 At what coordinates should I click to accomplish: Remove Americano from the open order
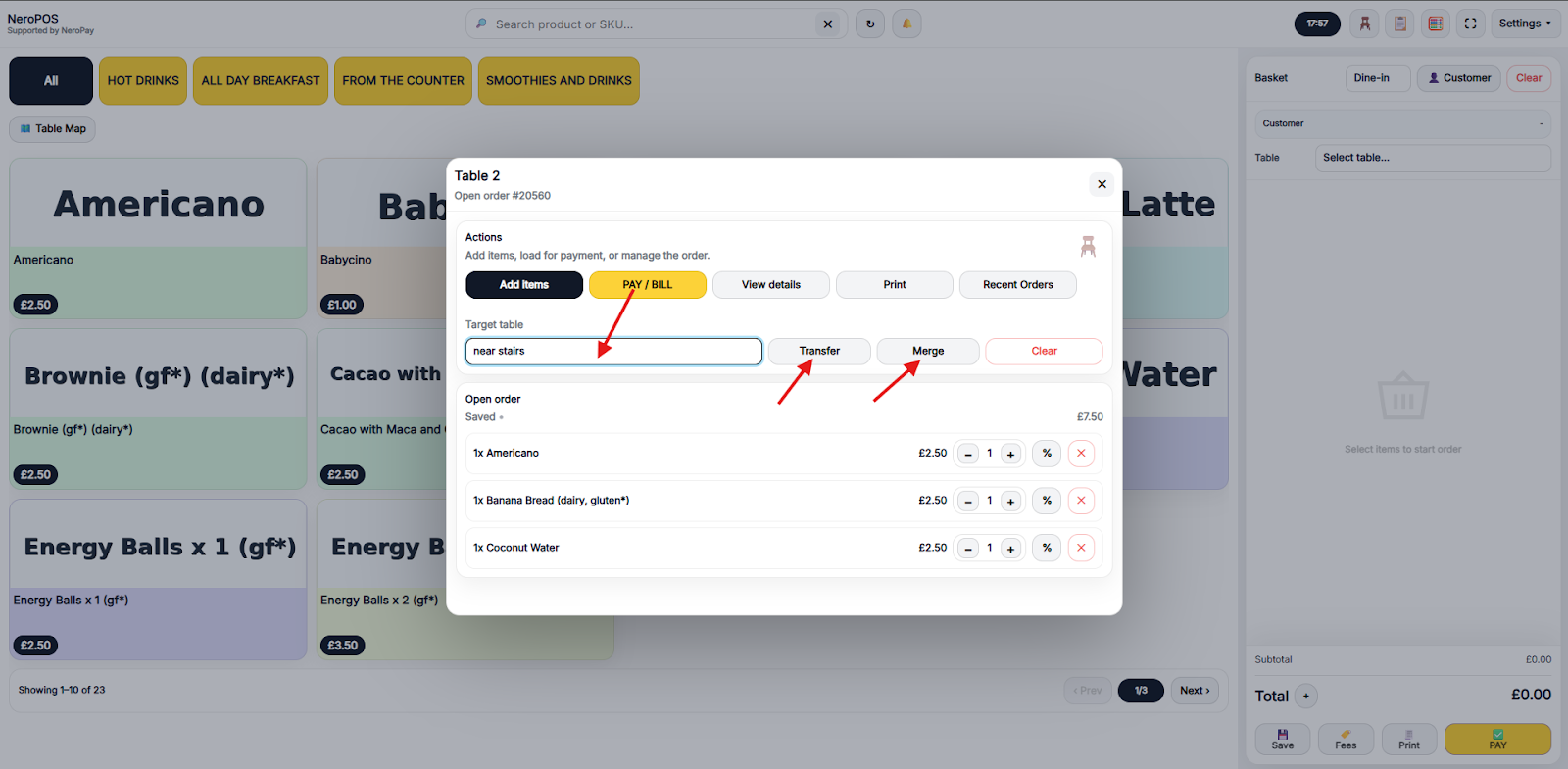click(1081, 454)
